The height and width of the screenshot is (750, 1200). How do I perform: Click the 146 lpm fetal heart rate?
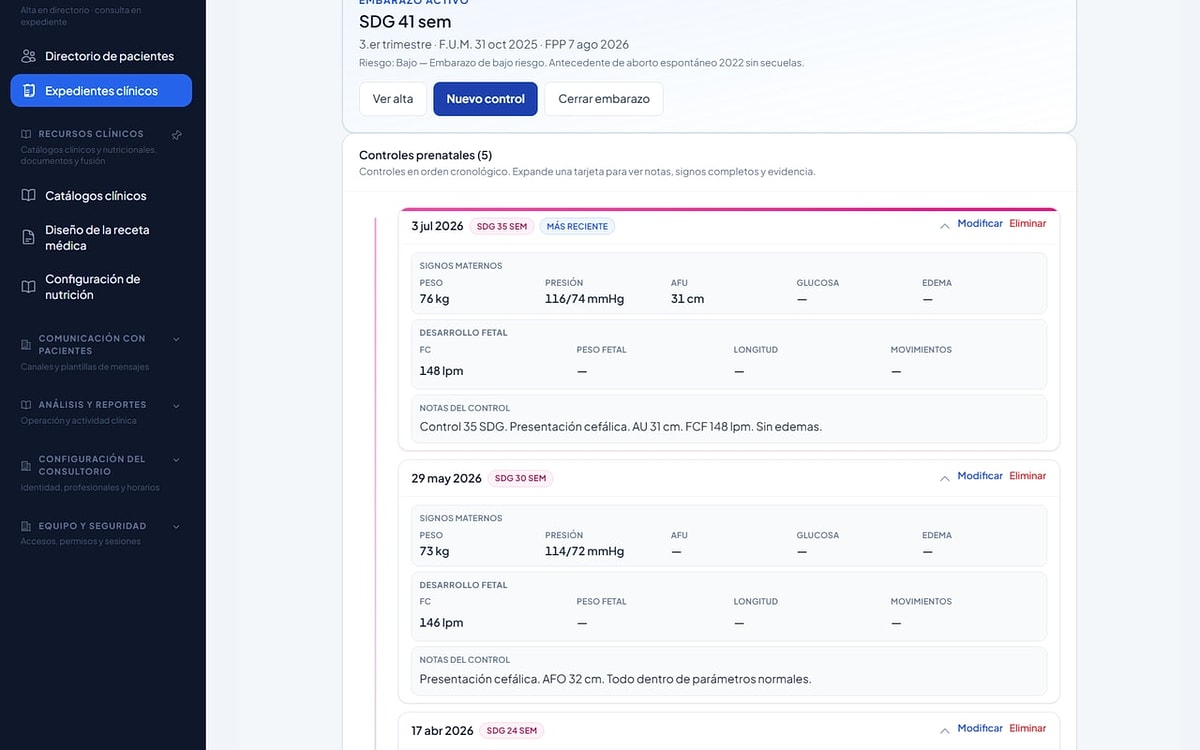[441, 623]
